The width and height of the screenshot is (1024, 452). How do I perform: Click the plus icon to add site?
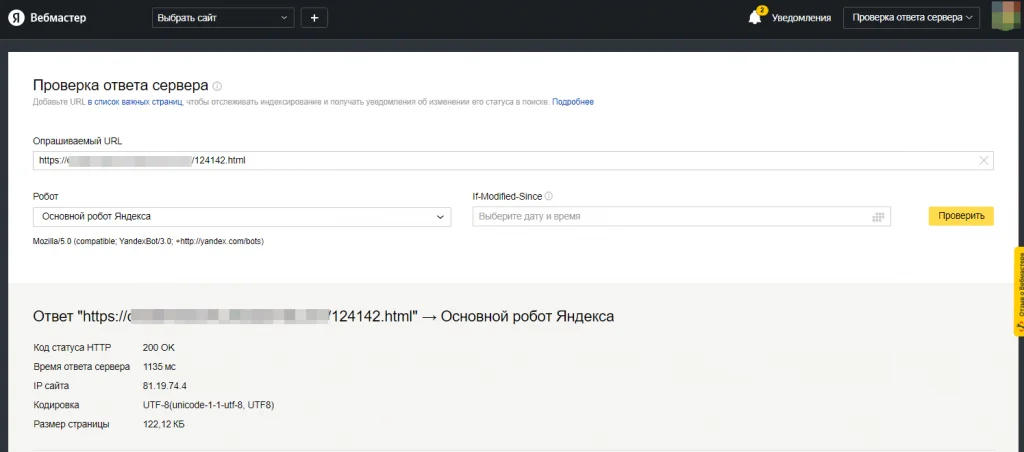pos(314,18)
